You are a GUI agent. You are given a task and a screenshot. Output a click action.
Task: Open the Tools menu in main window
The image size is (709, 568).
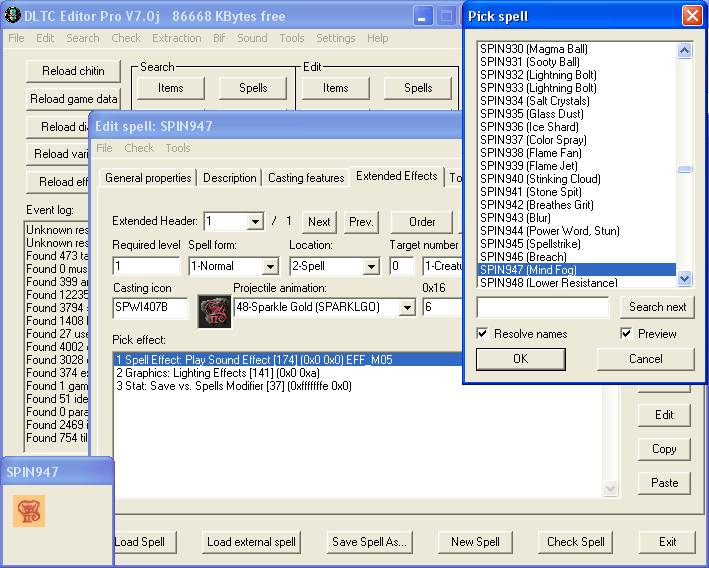pyautogui.click(x=292, y=38)
